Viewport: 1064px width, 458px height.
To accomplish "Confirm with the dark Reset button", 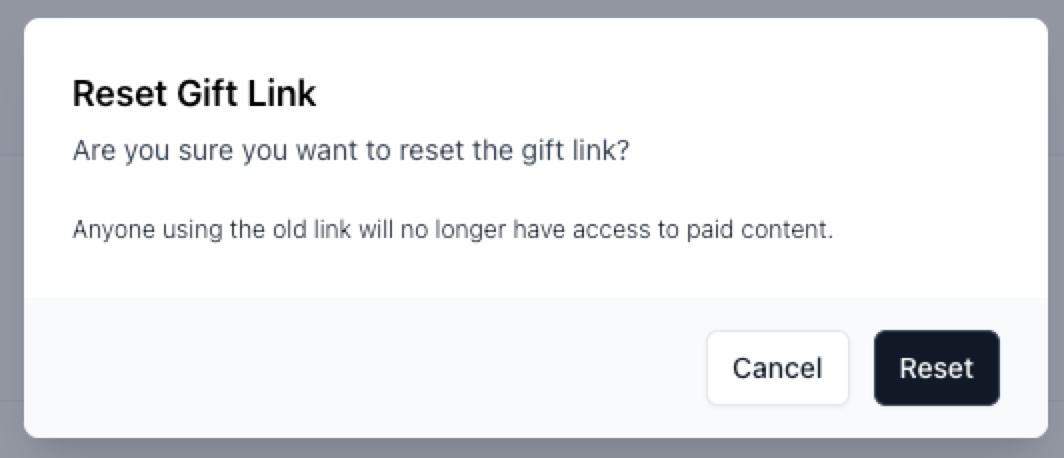I will (936, 368).
